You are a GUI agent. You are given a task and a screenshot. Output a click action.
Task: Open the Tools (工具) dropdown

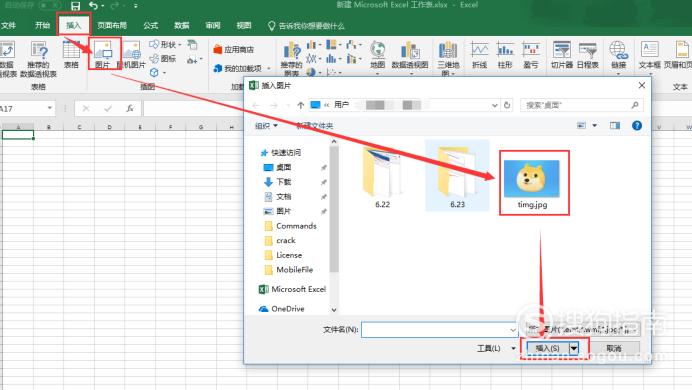[496, 348]
